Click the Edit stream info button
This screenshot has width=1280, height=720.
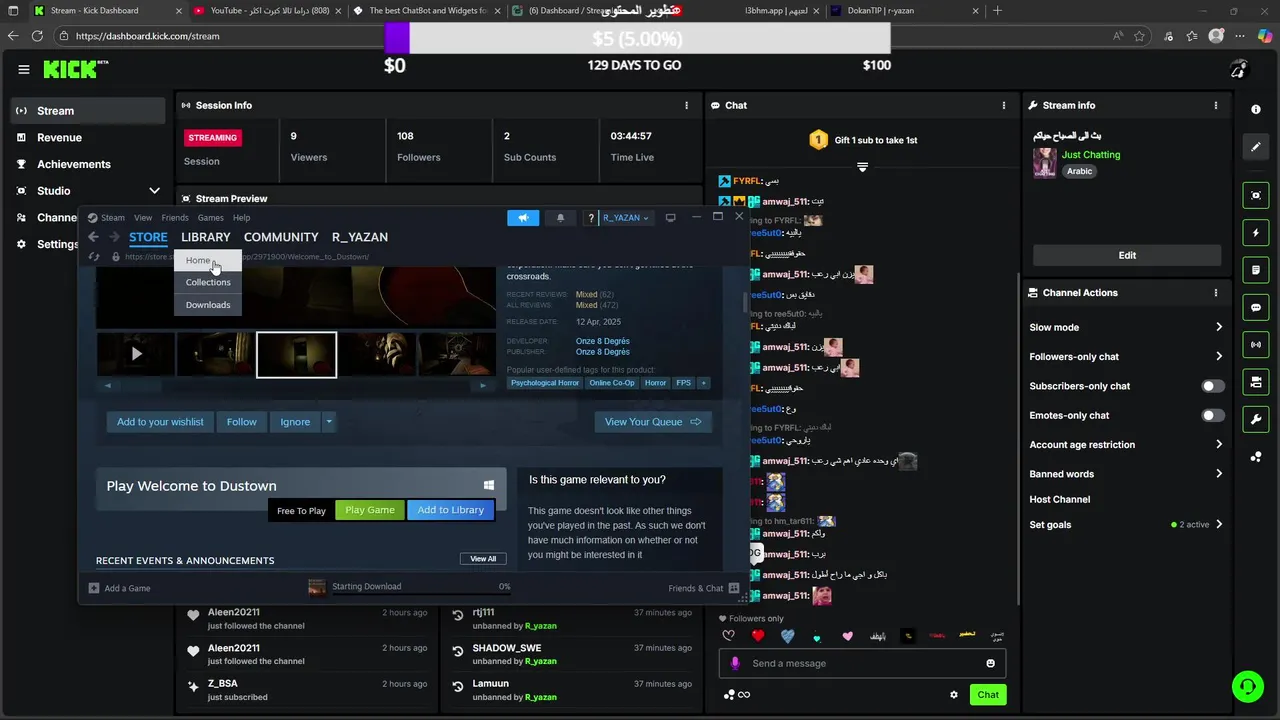[1127, 255]
